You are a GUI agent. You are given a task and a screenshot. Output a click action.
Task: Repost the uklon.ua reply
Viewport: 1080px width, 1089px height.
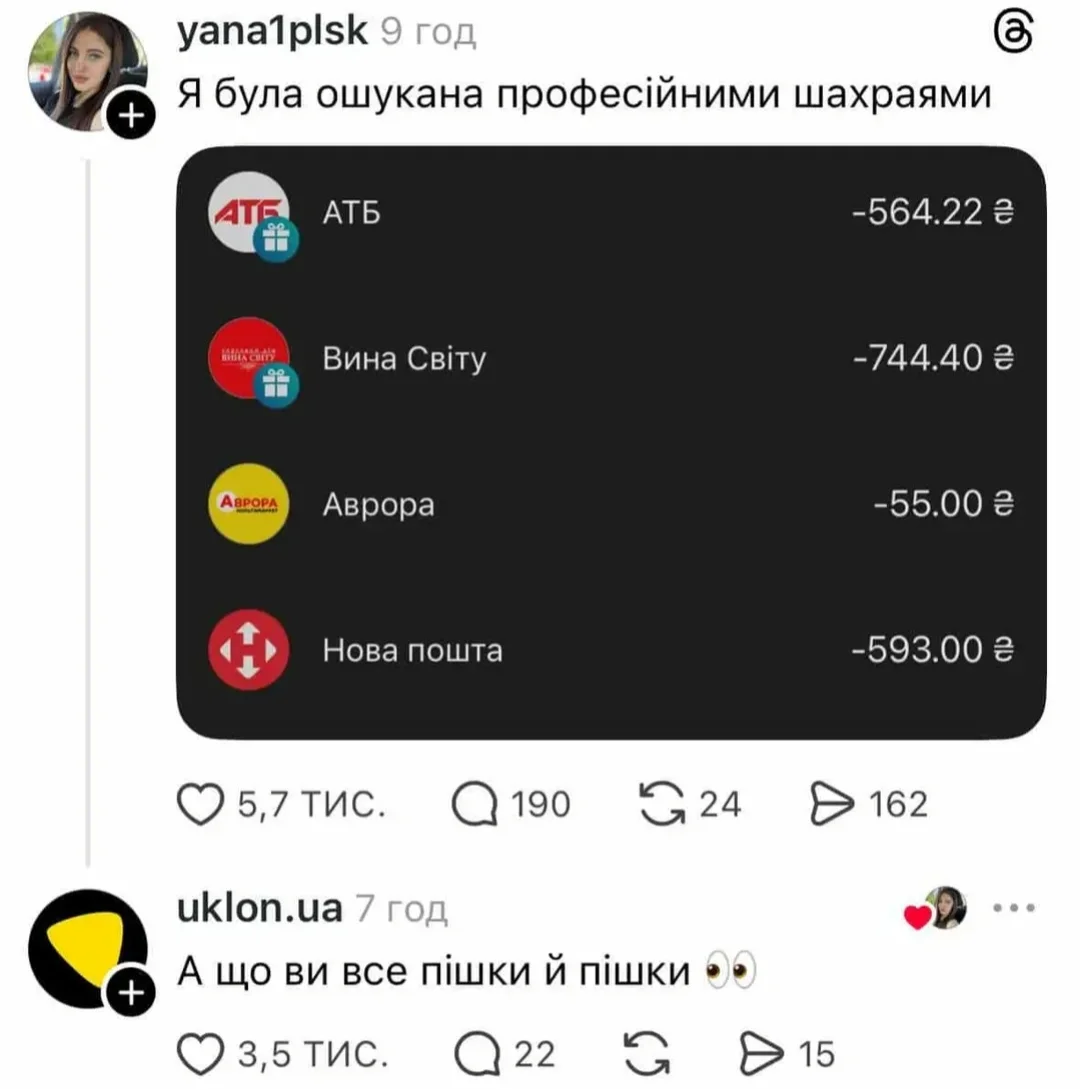tap(647, 1054)
